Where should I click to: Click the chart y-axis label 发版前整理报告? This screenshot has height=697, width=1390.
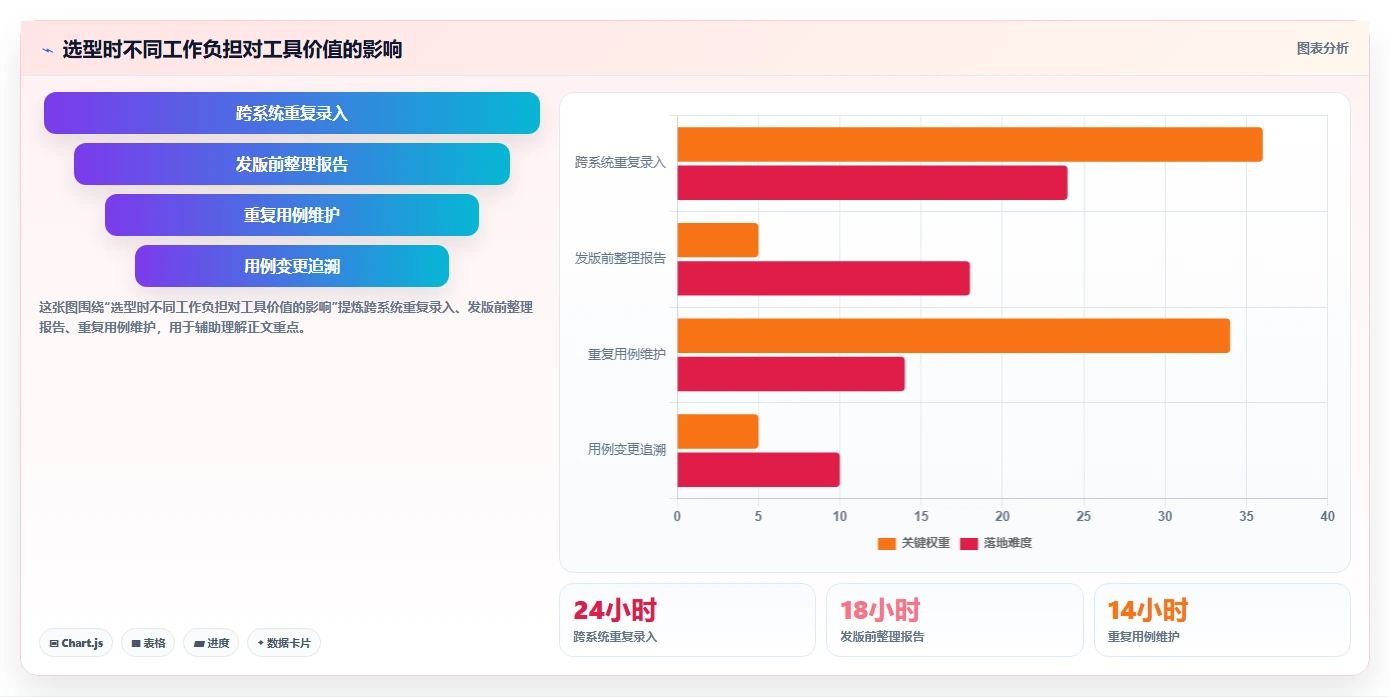coord(620,258)
